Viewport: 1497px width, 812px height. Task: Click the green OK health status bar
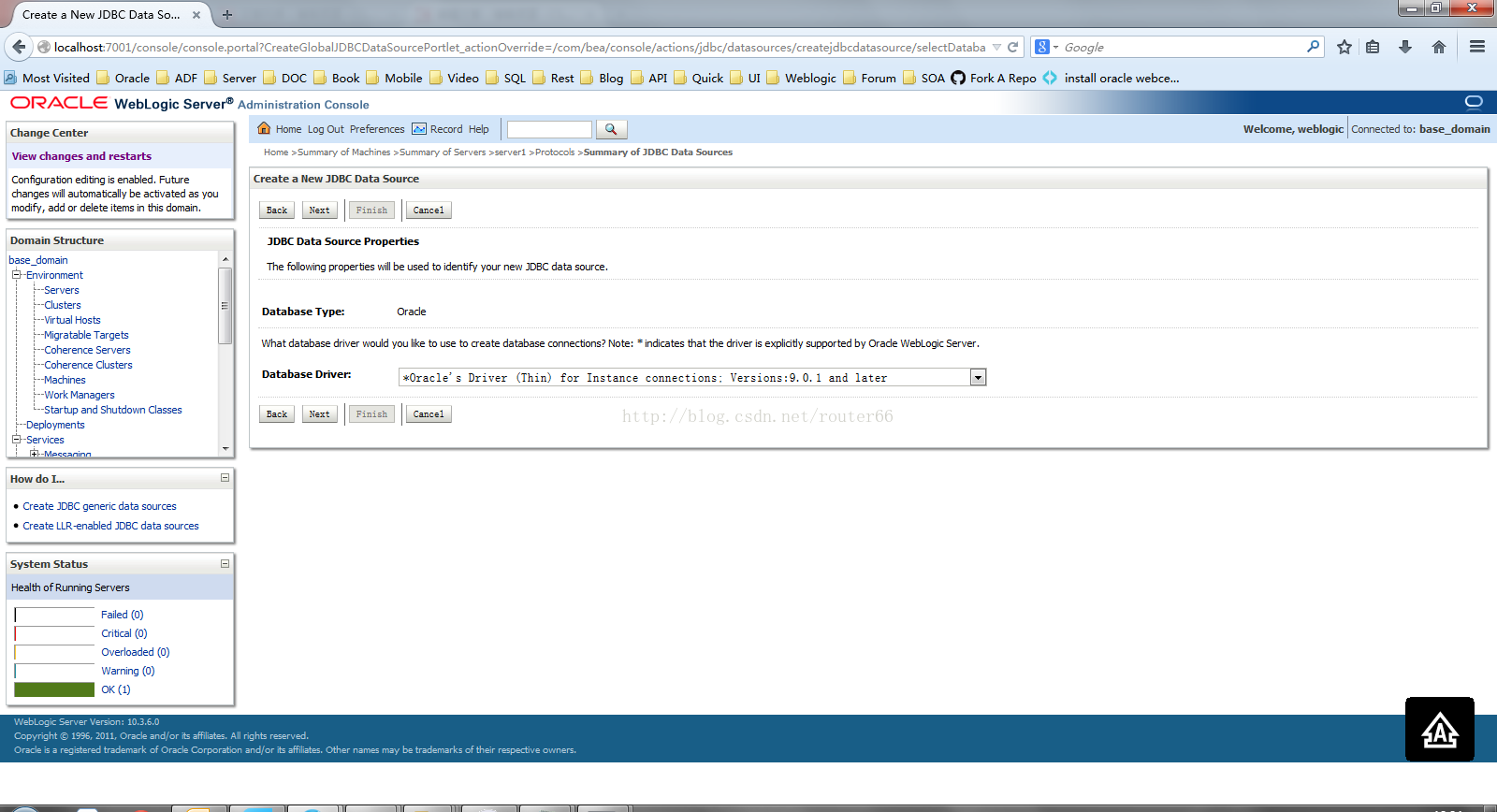click(54, 689)
